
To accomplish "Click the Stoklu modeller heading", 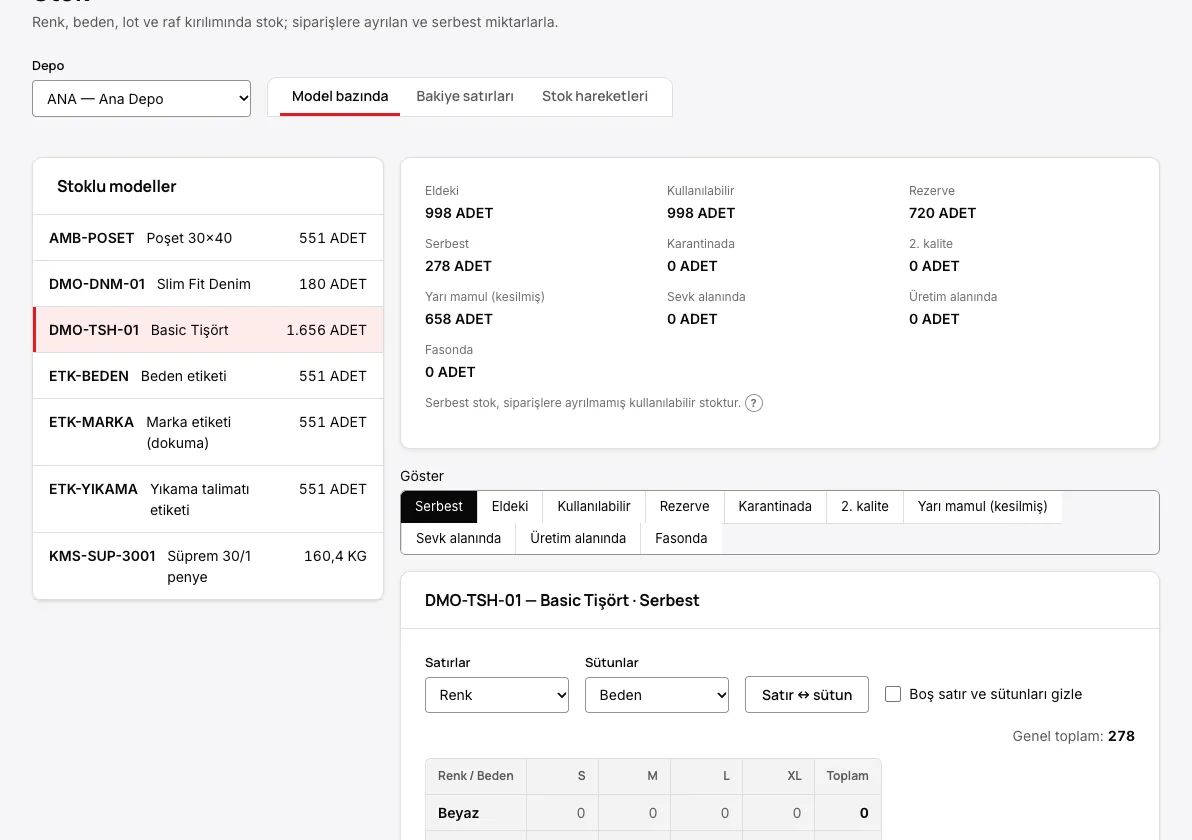I will pos(116,186).
